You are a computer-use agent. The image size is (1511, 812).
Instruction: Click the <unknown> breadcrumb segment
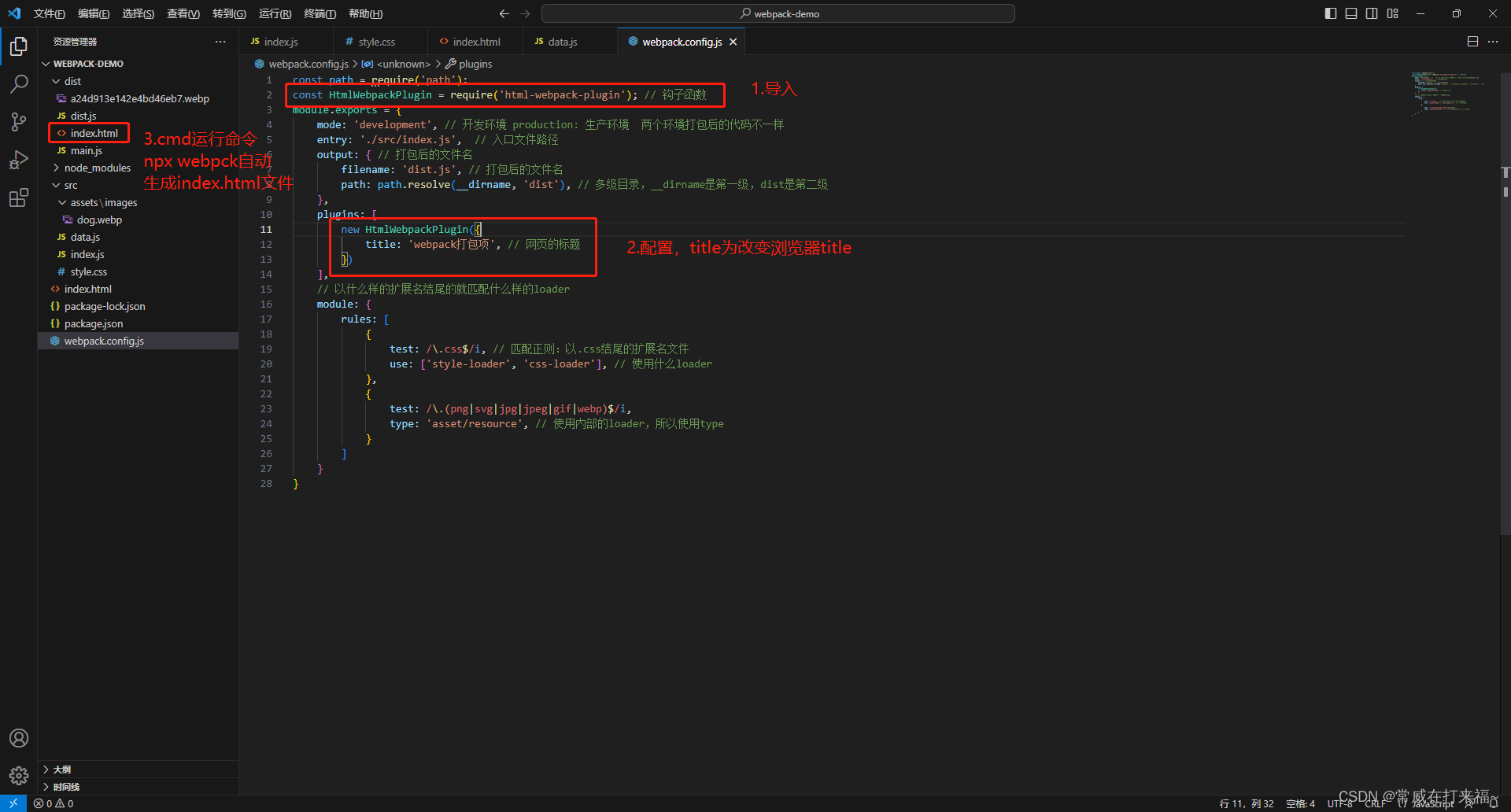pyautogui.click(x=397, y=64)
